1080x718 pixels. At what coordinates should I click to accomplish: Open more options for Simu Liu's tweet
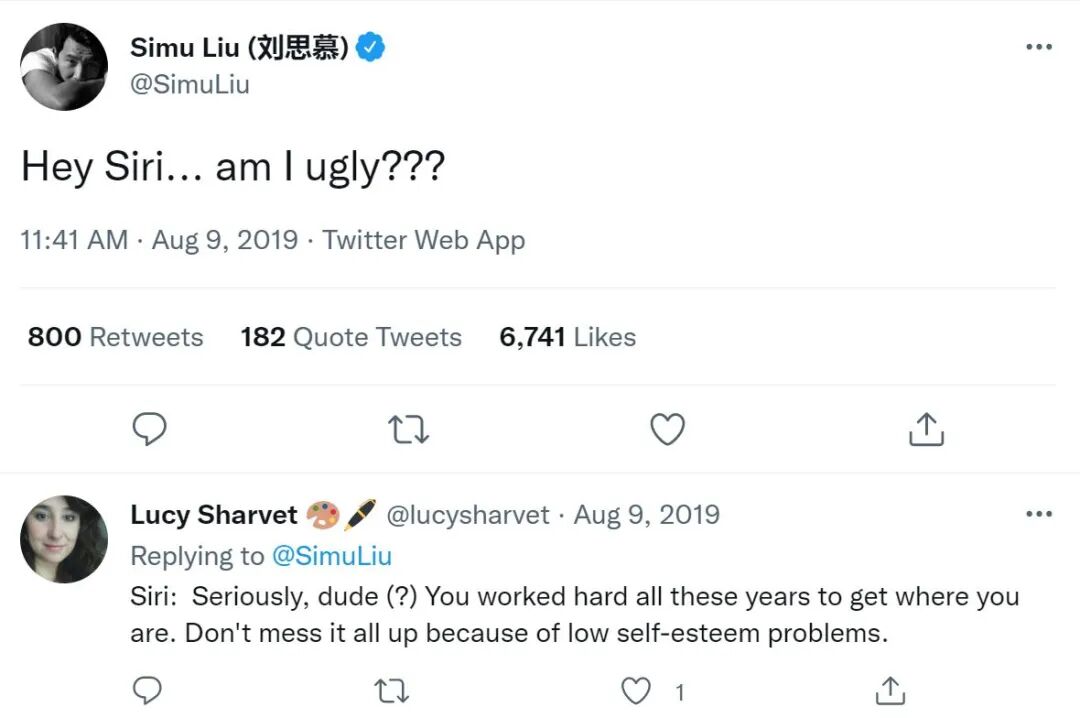tap(1039, 47)
